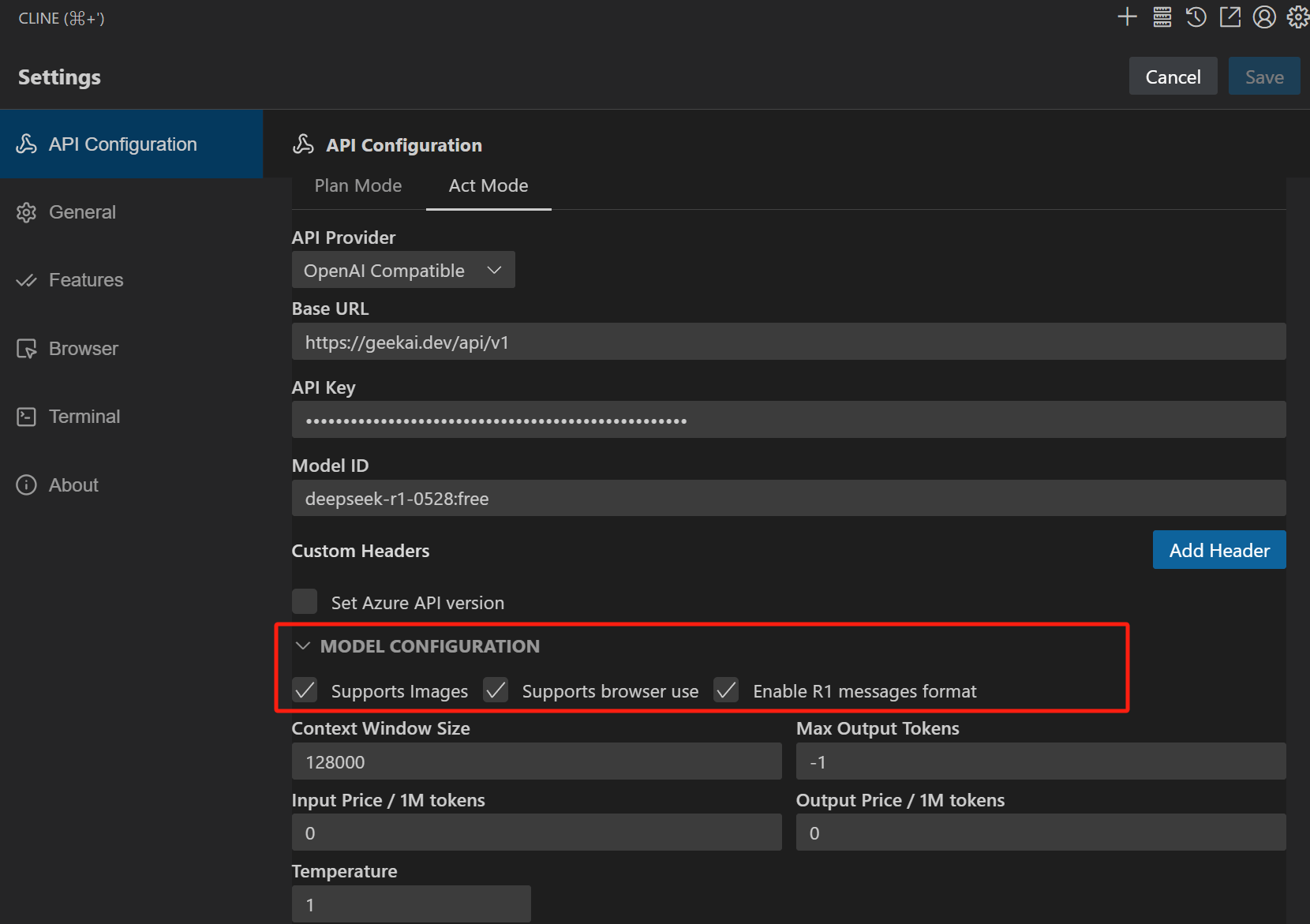Focus the Base URL input field
The width and height of the screenshot is (1310, 924).
[x=789, y=342]
